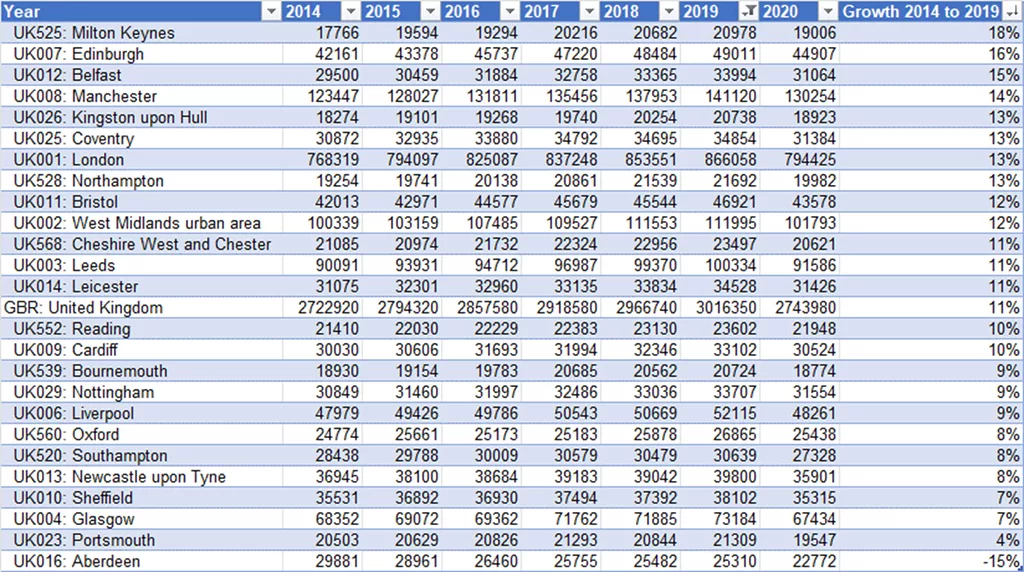Select Edinburgh 2015 value 43378
The height and width of the screenshot is (572, 1024).
tap(417, 54)
